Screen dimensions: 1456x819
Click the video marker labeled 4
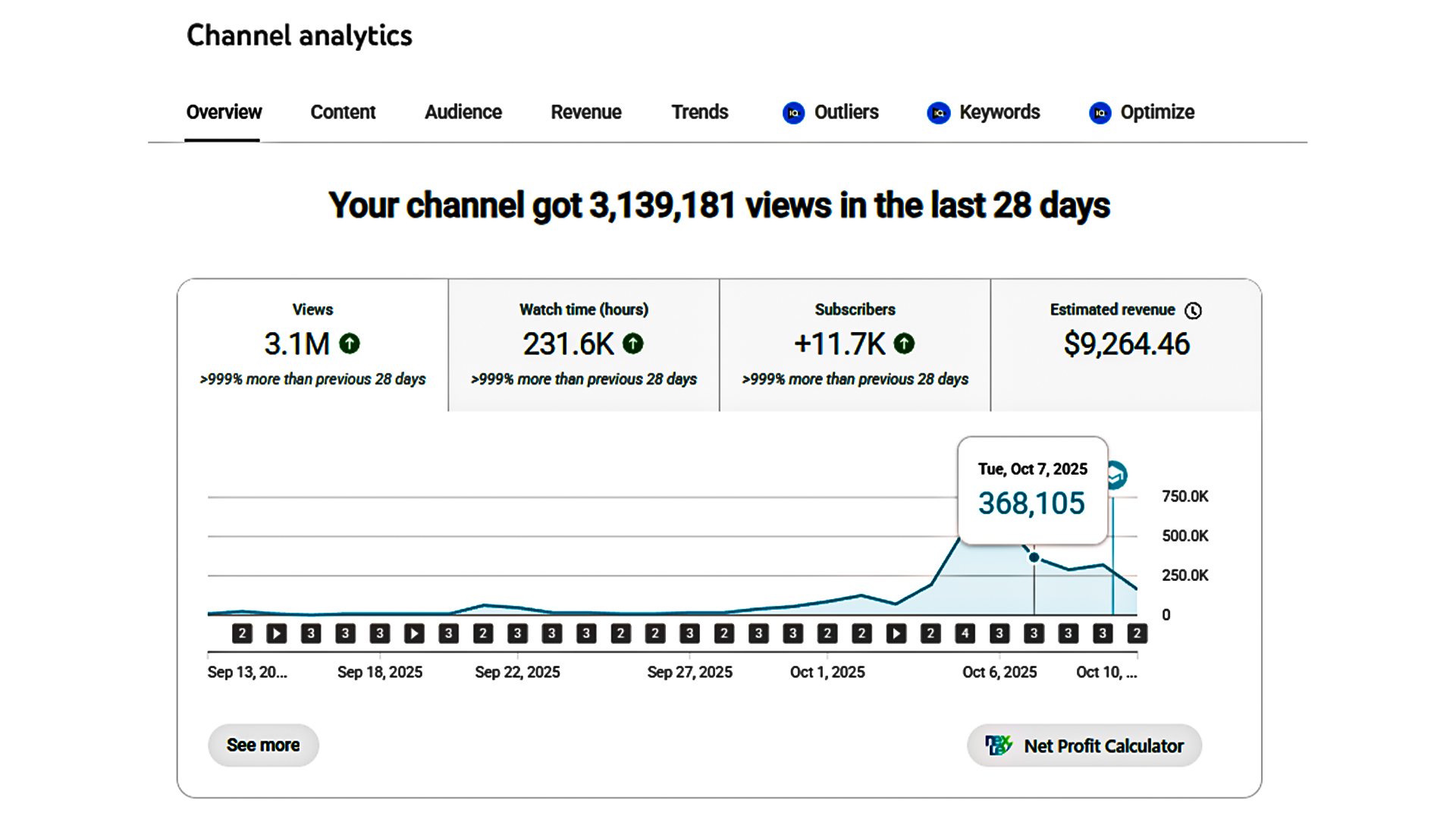[965, 633]
